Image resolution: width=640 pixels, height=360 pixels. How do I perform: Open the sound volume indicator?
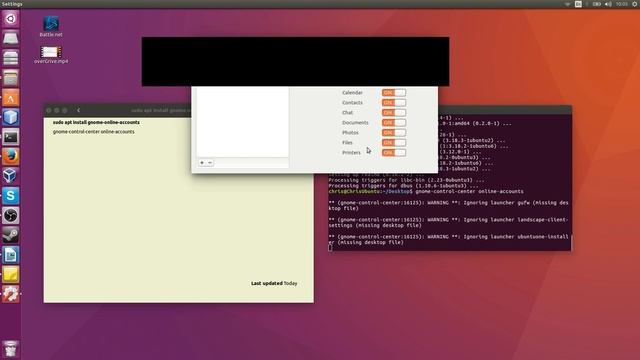tap(608, 4)
